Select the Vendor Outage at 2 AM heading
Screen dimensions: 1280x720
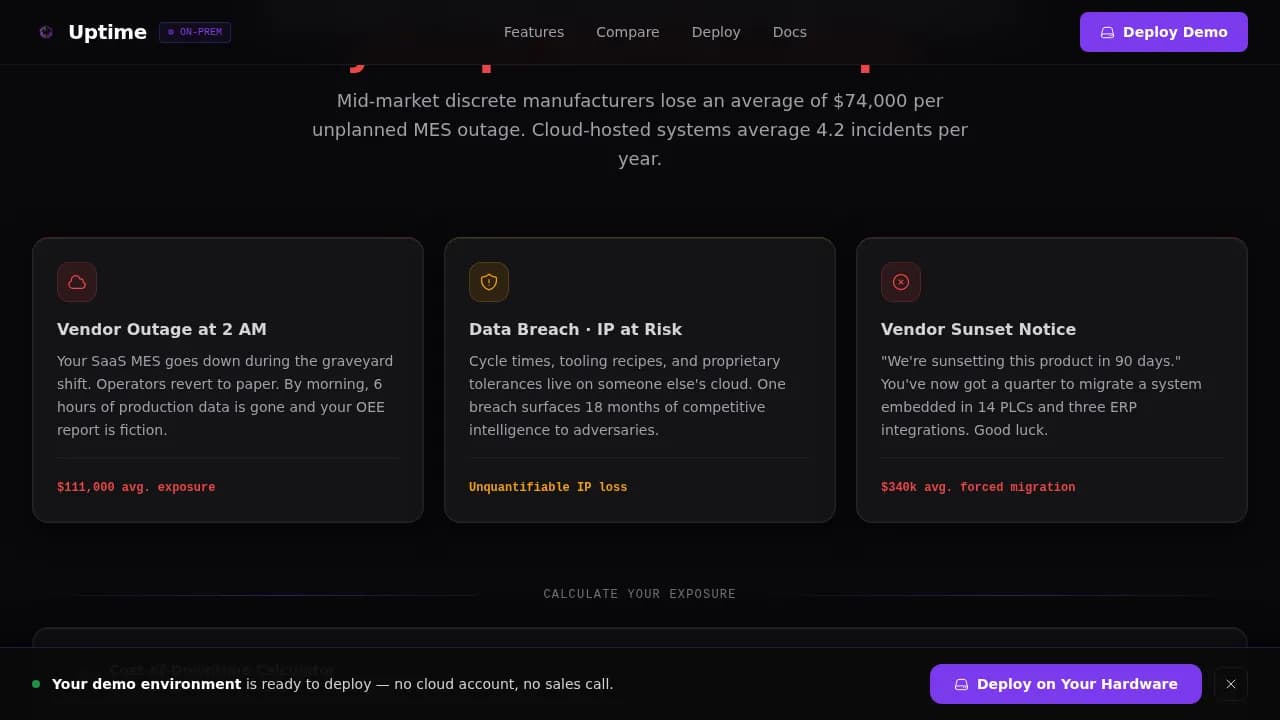click(162, 329)
